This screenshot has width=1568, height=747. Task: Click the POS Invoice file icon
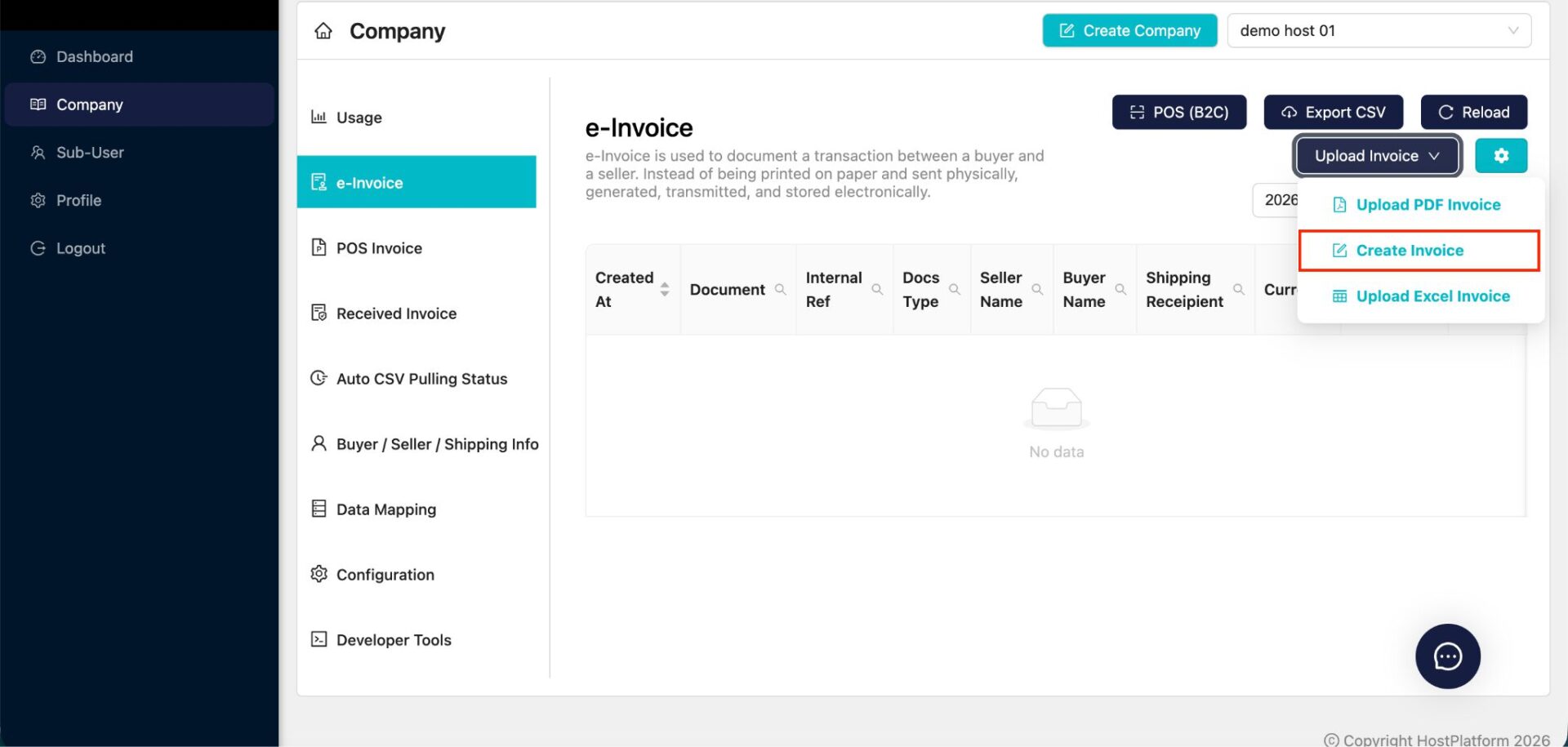318,247
